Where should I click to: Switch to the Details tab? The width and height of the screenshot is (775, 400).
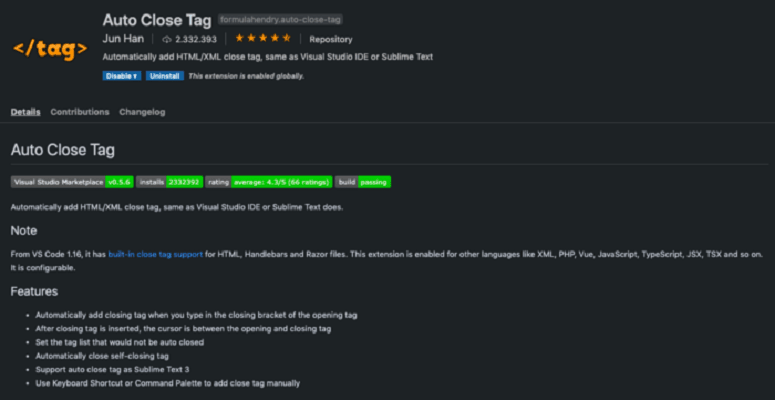[26, 112]
